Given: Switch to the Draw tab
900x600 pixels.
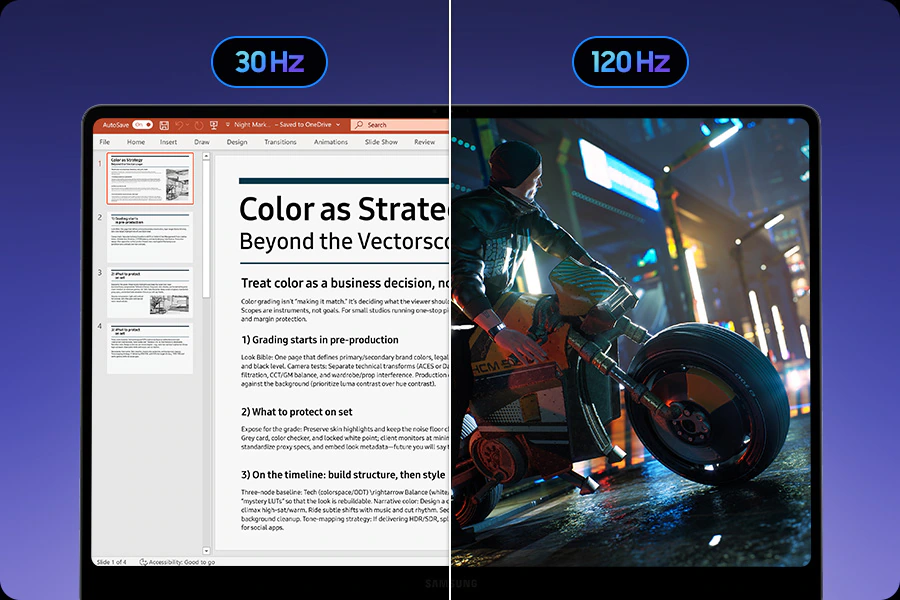Looking at the screenshot, I should click(x=201, y=142).
